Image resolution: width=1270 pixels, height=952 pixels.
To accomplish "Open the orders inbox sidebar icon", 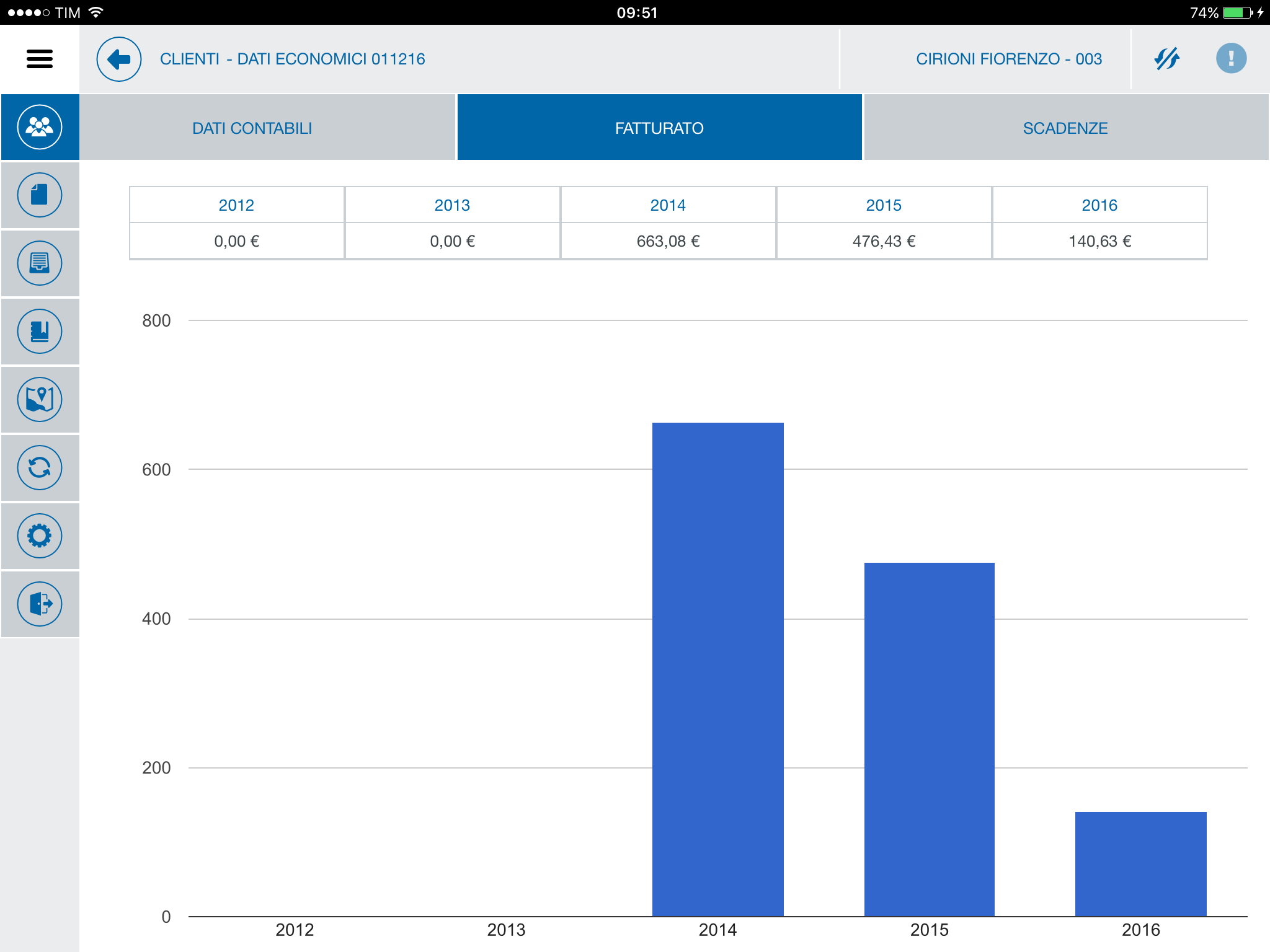I will [40, 263].
